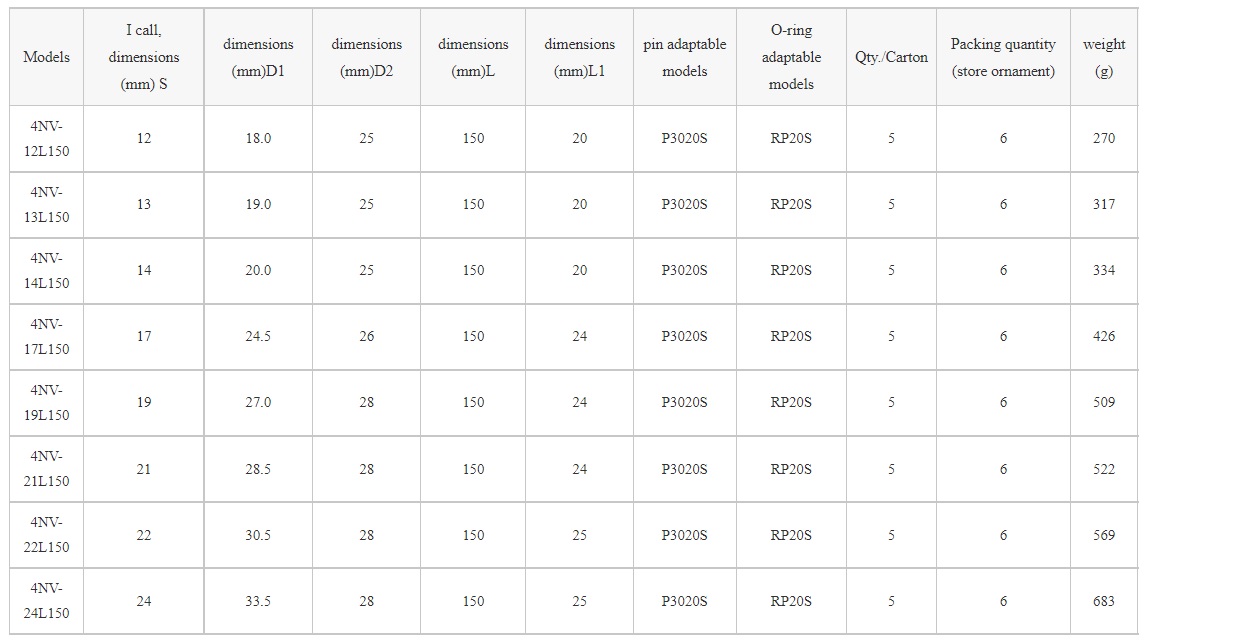1243x641 pixels.
Task: Select the weight (g) column header
Action: pyautogui.click(x=1104, y=57)
